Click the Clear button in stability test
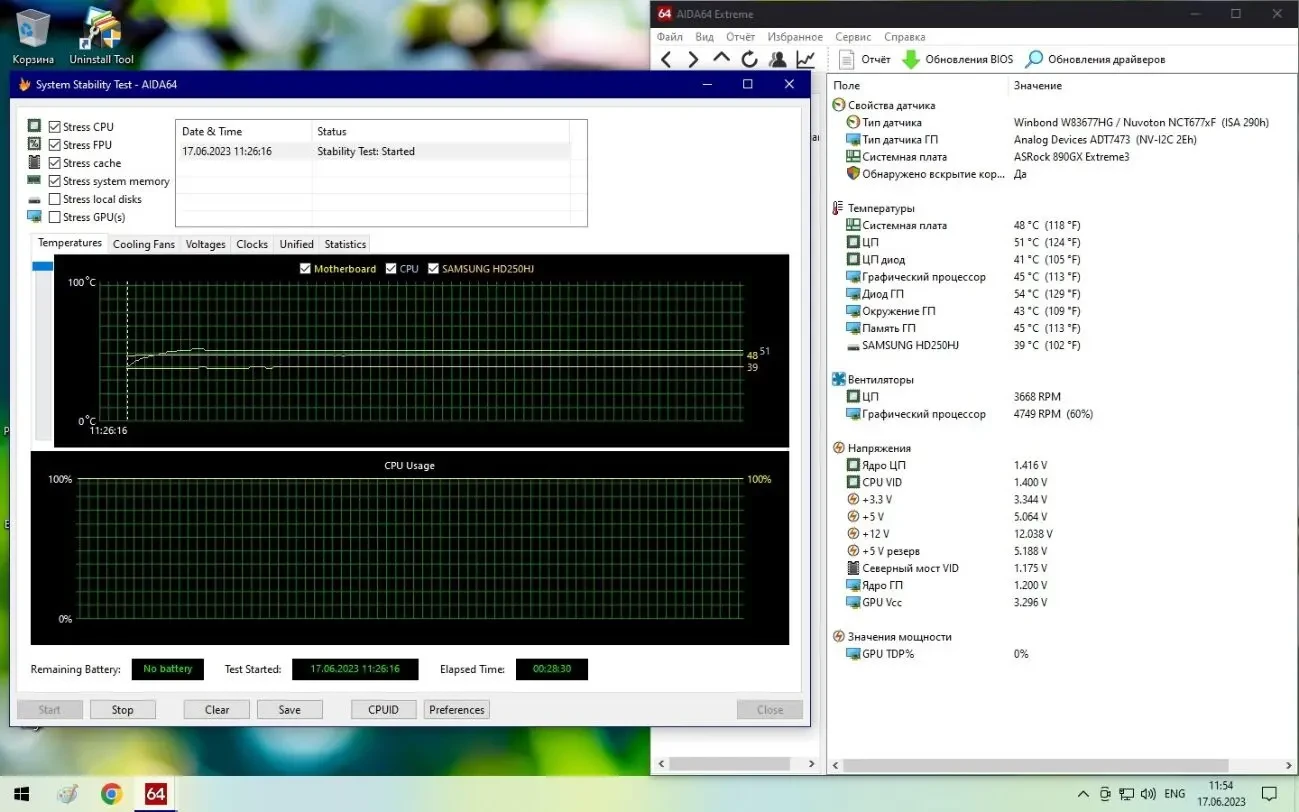 point(216,709)
